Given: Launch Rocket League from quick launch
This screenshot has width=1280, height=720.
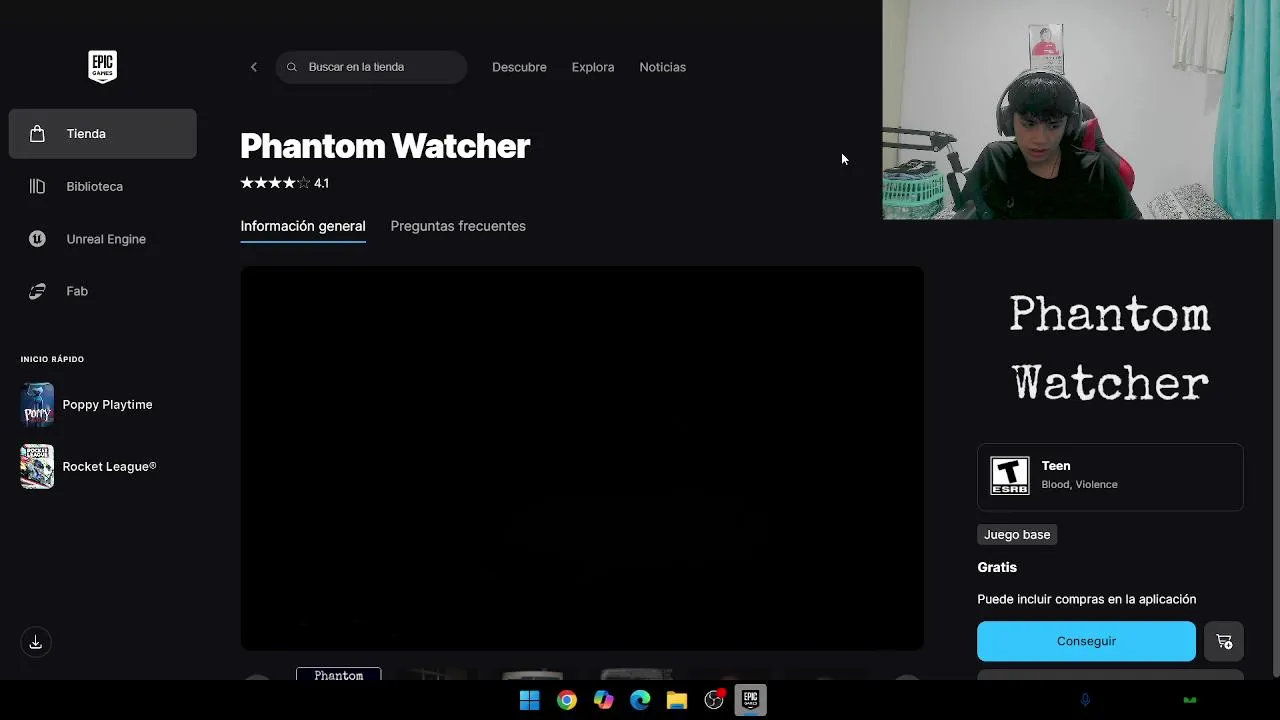Looking at the screenshot, I should (x=103, y=467).
